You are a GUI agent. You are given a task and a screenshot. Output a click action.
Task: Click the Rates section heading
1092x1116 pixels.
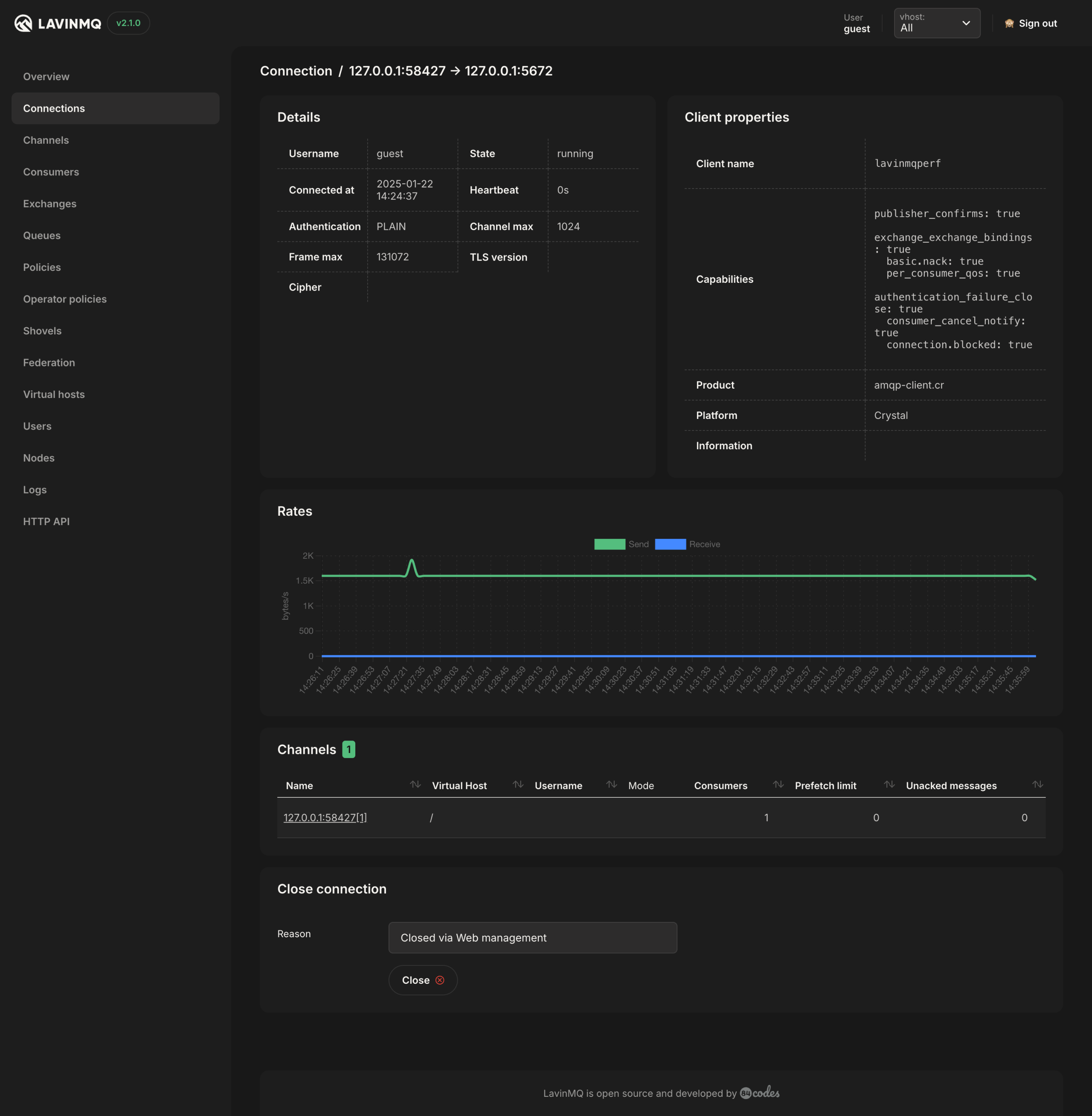295,511
